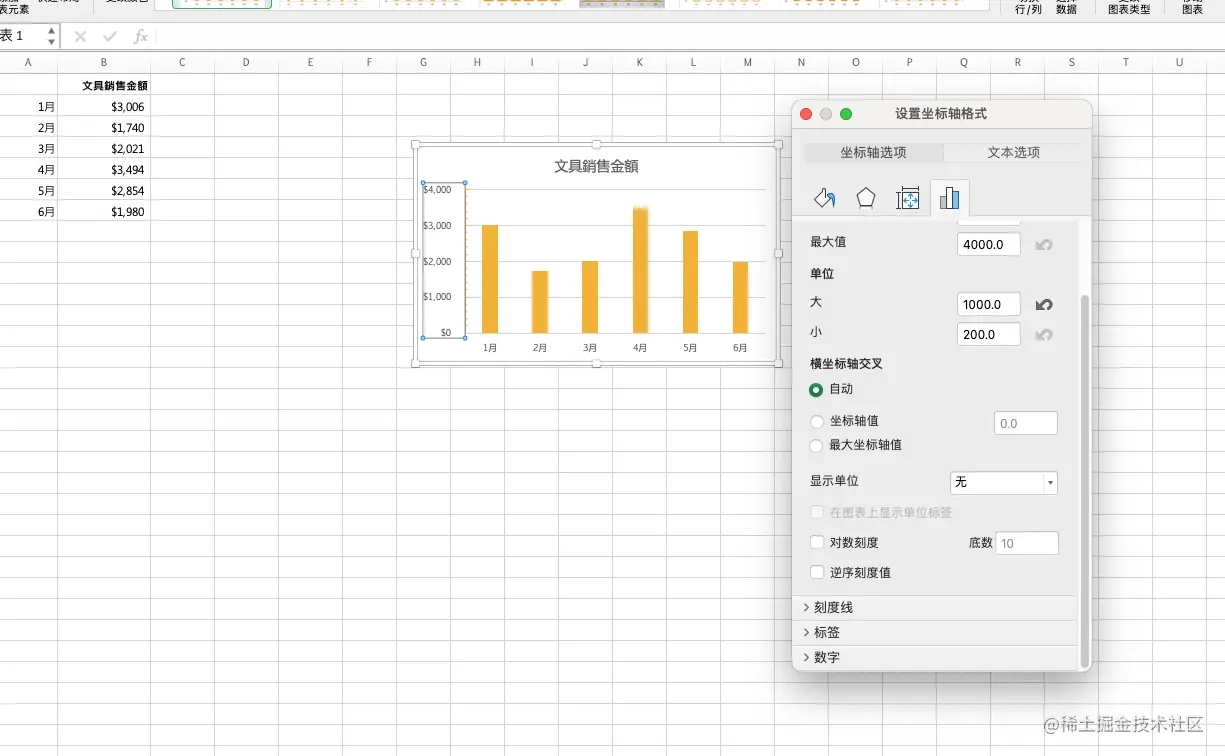The width and height of the screenshot is (1225, 756).
Task: Enable the 对数刻度 checkbox
Action: tap(817, 543)
